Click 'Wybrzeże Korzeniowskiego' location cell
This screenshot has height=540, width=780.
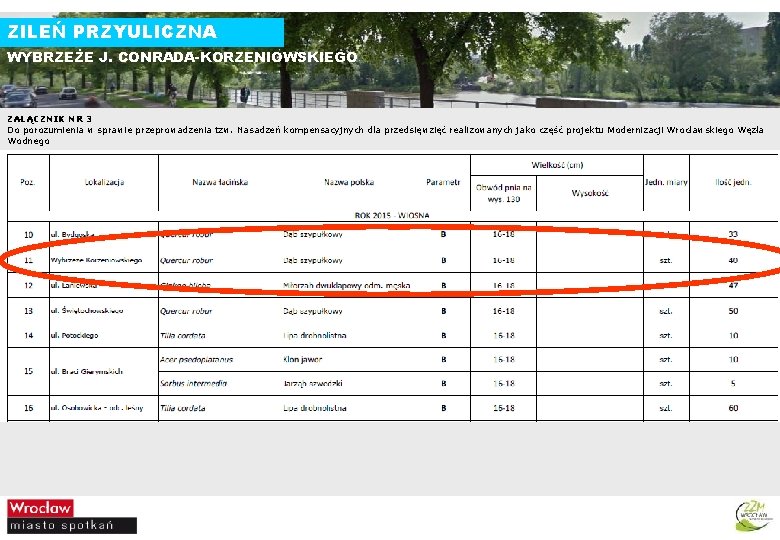97,260
